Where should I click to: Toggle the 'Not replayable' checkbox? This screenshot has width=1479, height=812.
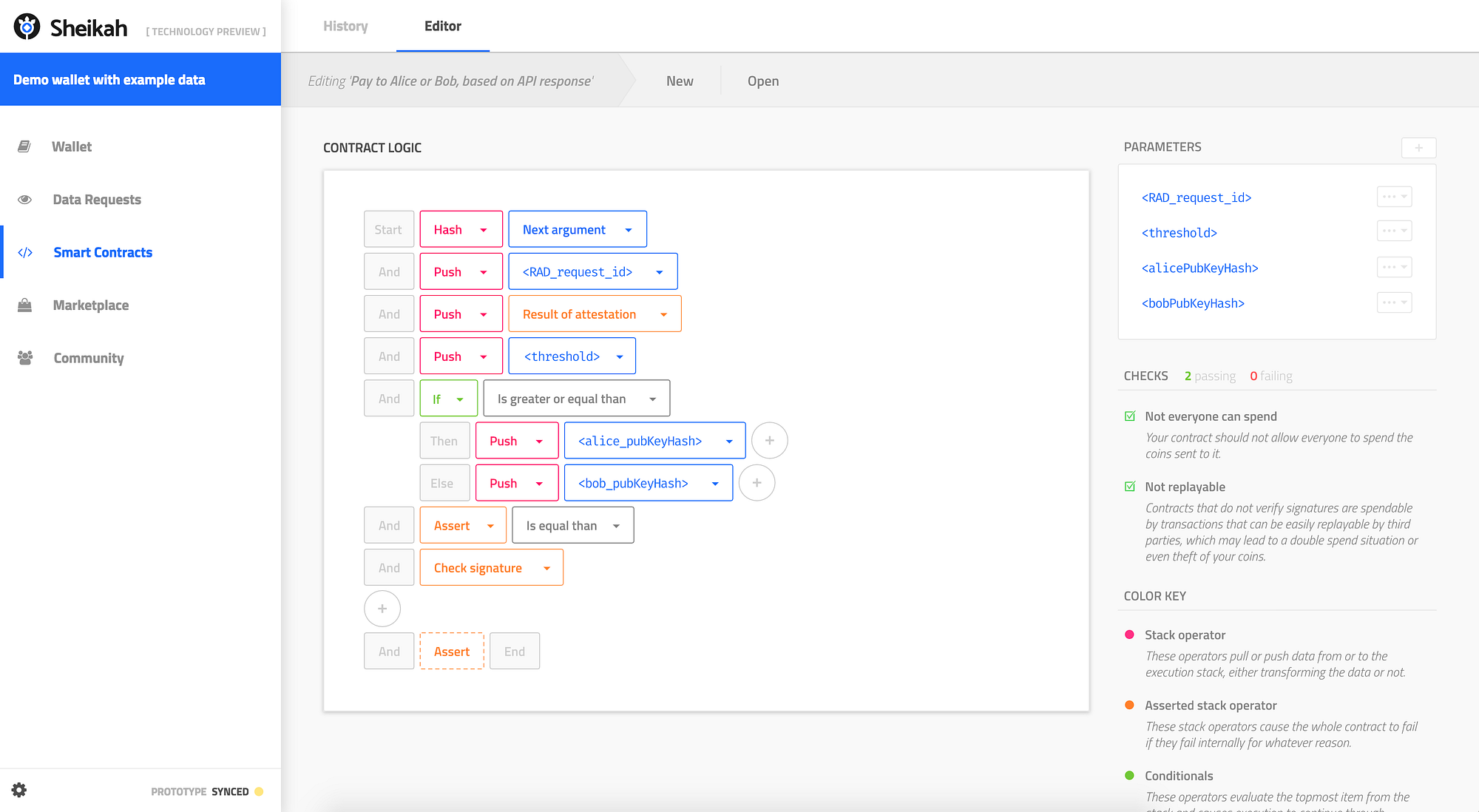point(1130,487)
